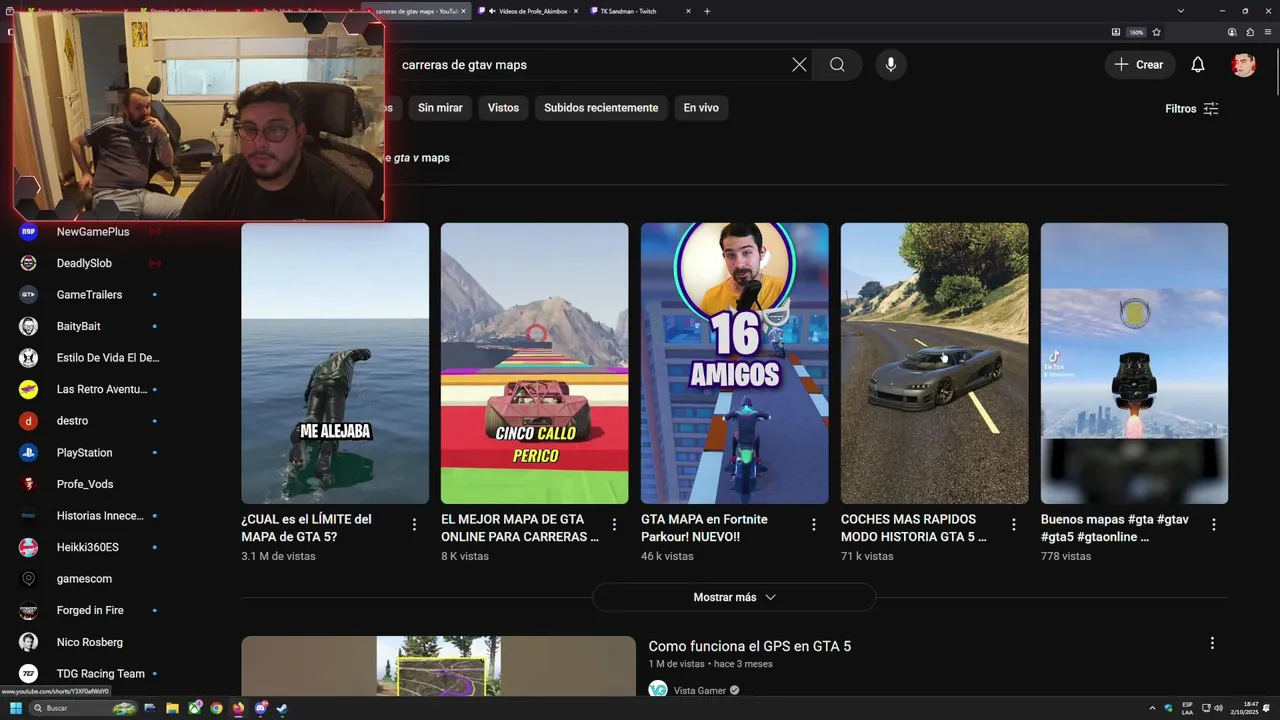
Task: Select the 'Vistos' filter chip
Action: click(503, 108)
